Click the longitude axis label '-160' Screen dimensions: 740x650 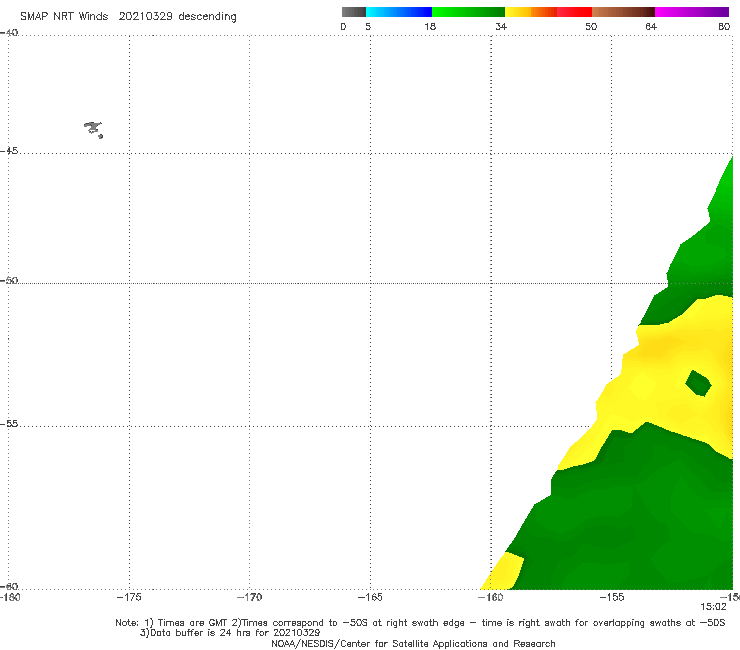point(491,598)
